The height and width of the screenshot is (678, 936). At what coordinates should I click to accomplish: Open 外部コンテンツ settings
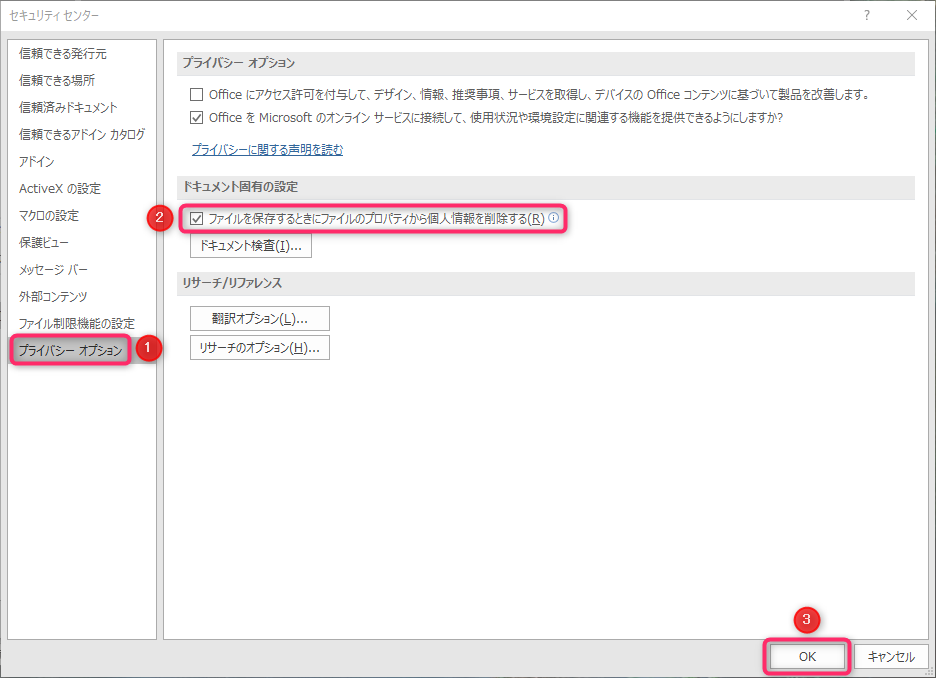tap(53, 297)
